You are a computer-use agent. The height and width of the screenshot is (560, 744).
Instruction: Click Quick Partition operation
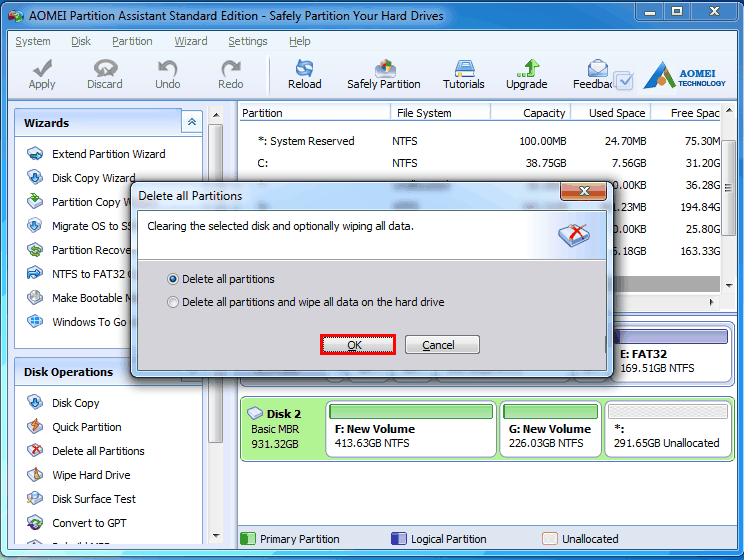click(x=87, y=427)
